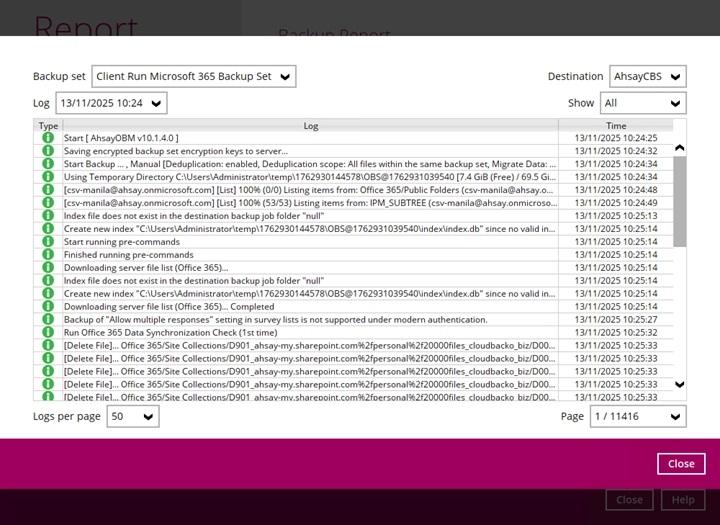Viewport: 720px width, 525px height.
Task: Click info icon for Saving encrypted backup set entry
Action: tap(47, 151)
